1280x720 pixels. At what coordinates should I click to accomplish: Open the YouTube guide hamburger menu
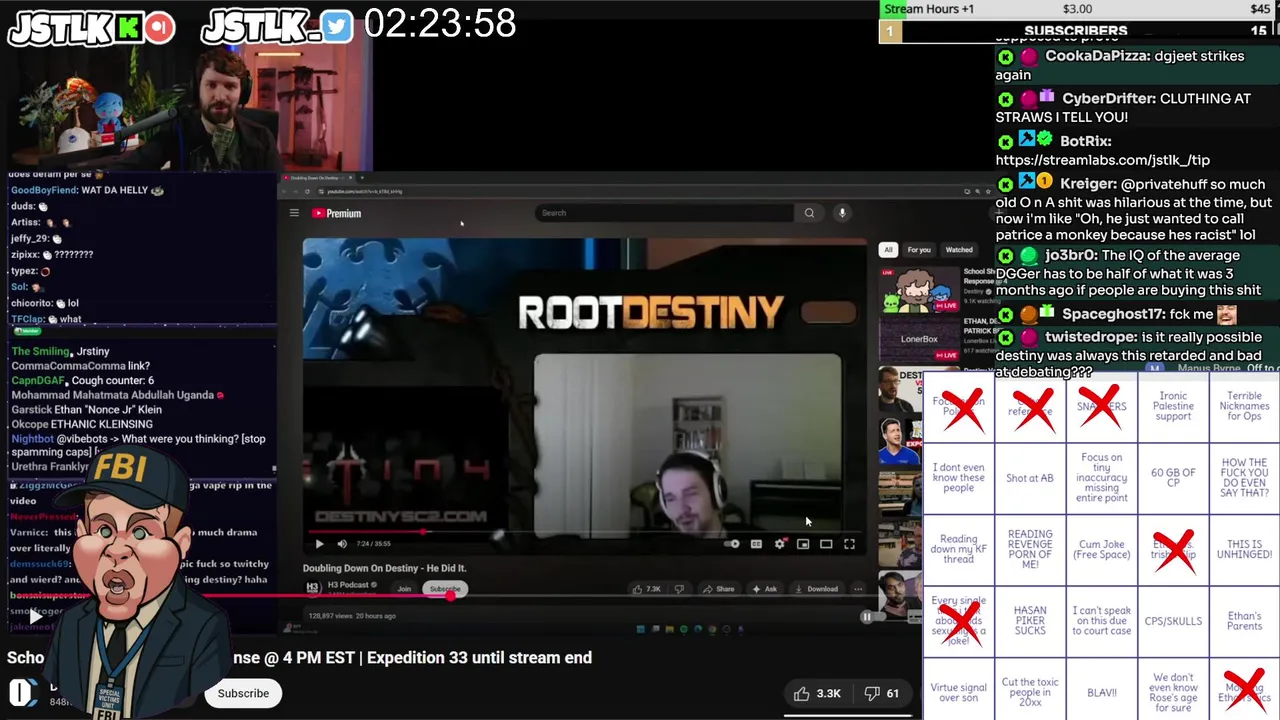coord(294,213)
